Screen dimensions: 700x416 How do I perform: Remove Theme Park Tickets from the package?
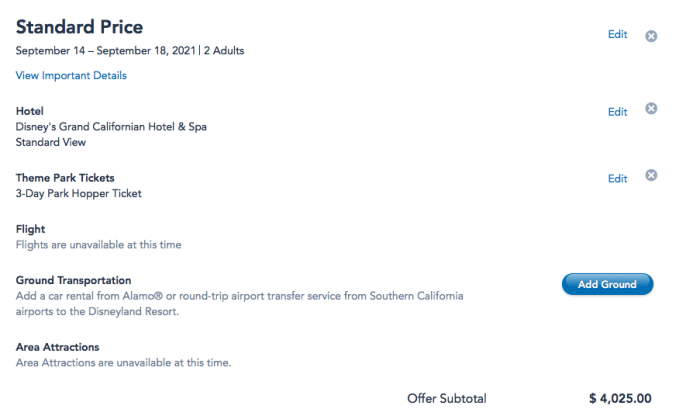click(x=651, y=176)
